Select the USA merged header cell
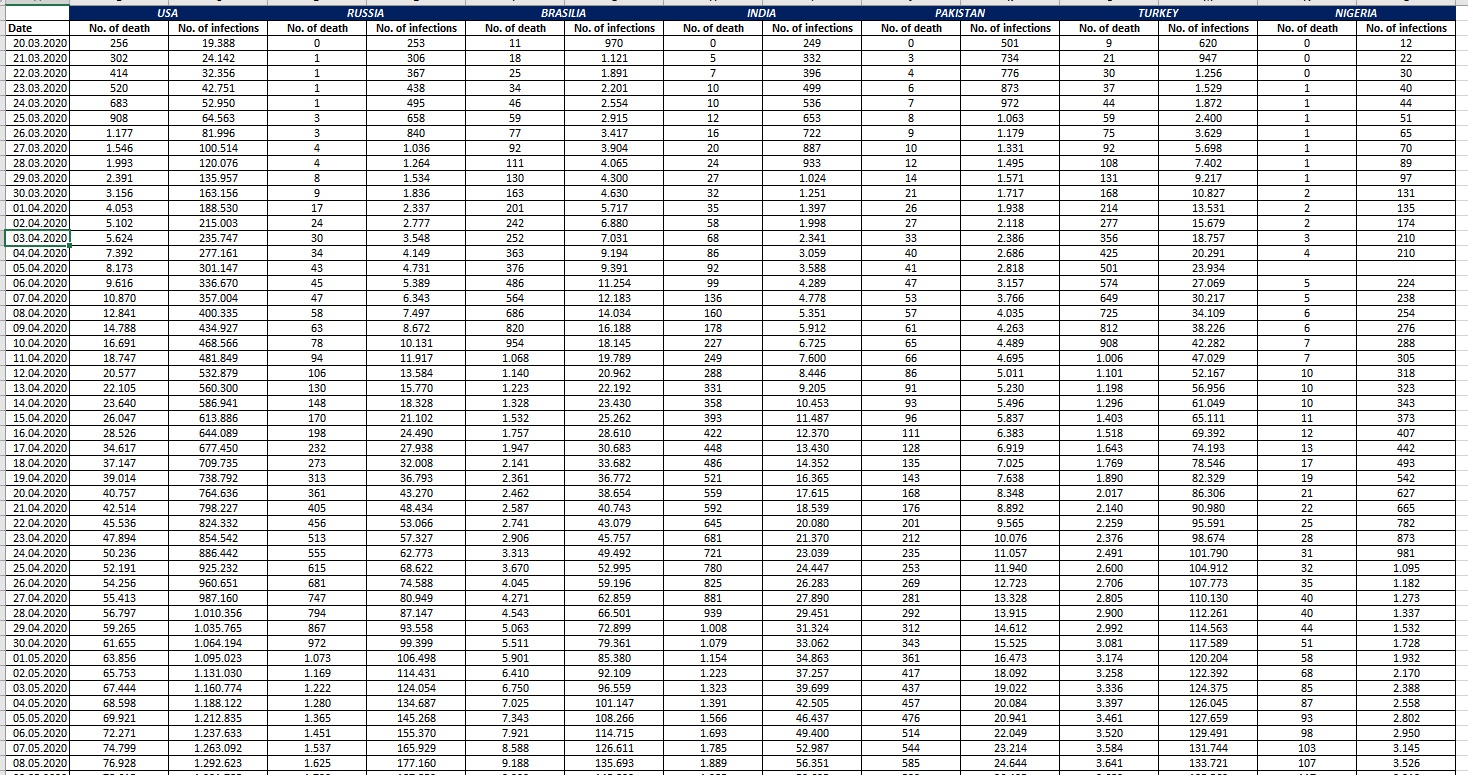The width and height of the screenshot is (1468, 775). click(168, 14)
